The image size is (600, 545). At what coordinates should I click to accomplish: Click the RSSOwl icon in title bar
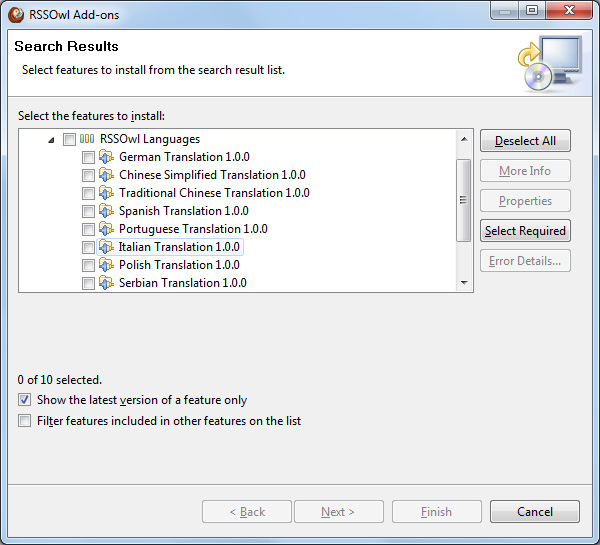pos(16,14)
